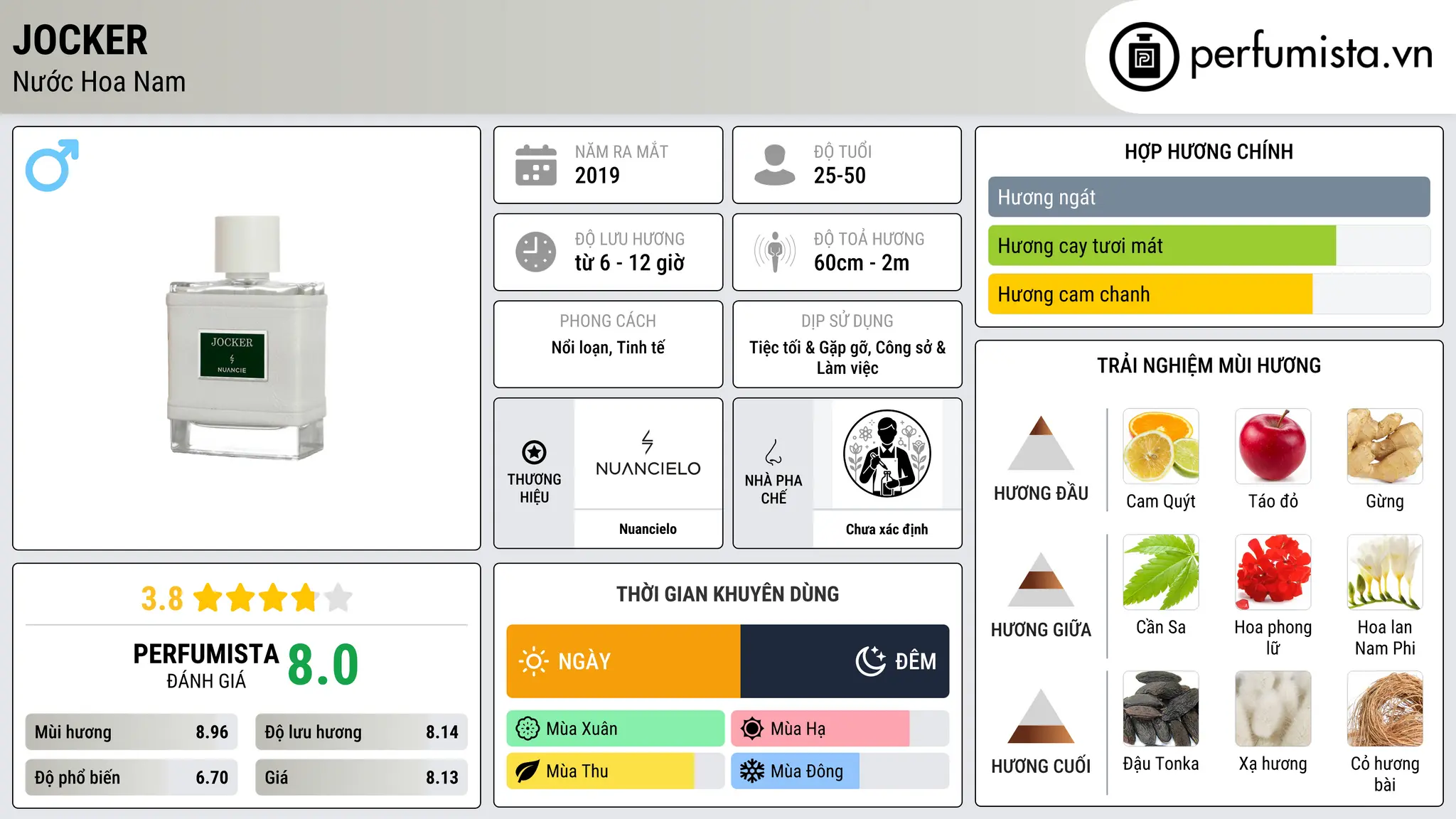1456x819 pixels.
Task: Click the calendar icon beside Năm ra mắt
Action: 536,165
